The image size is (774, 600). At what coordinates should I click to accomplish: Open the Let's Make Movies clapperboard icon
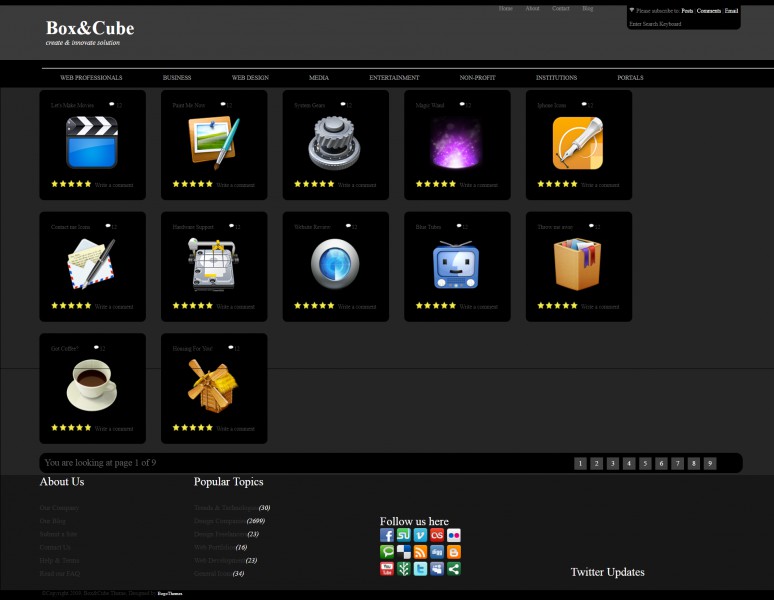92,143
